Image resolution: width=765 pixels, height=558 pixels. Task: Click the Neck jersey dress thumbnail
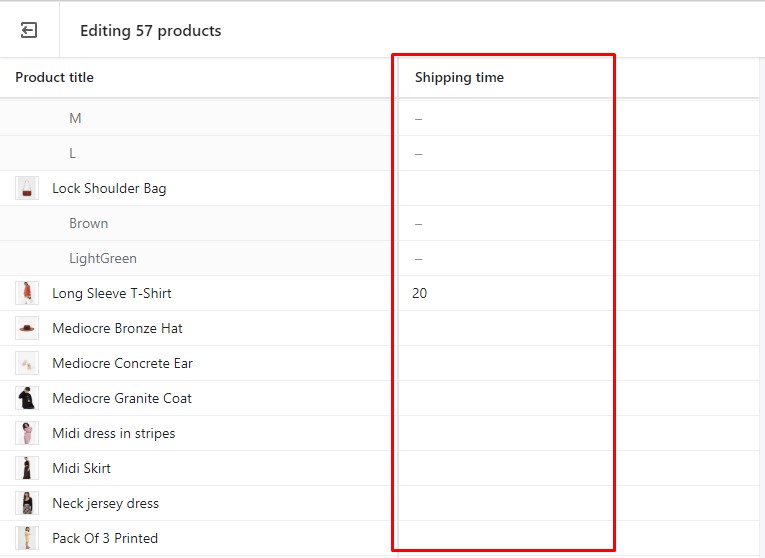click(x=27, y=503)
